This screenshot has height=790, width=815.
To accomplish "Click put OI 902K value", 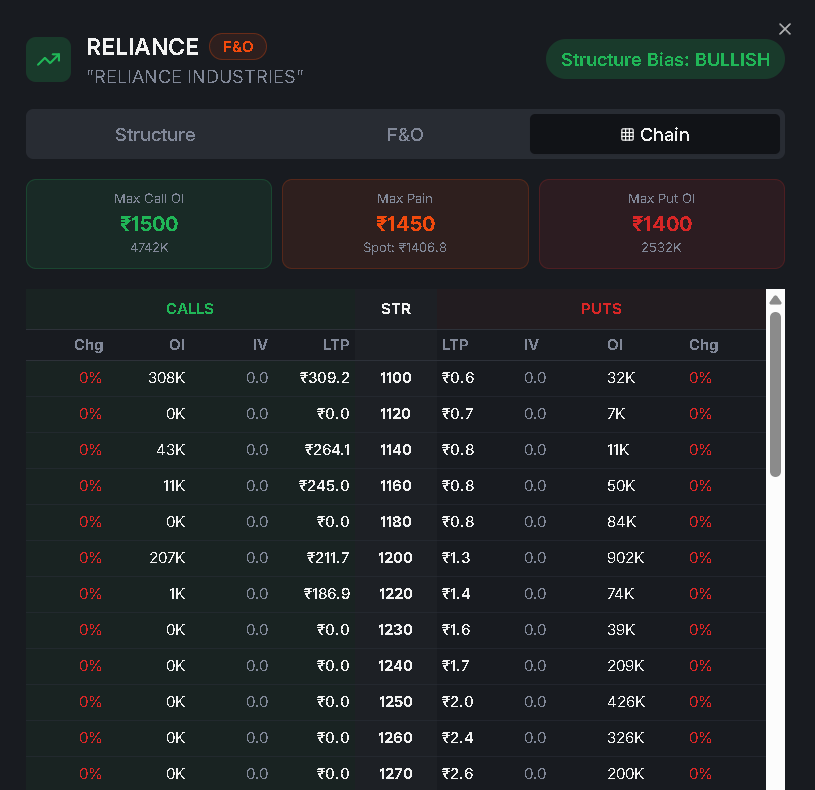I will tap(625, 558).
